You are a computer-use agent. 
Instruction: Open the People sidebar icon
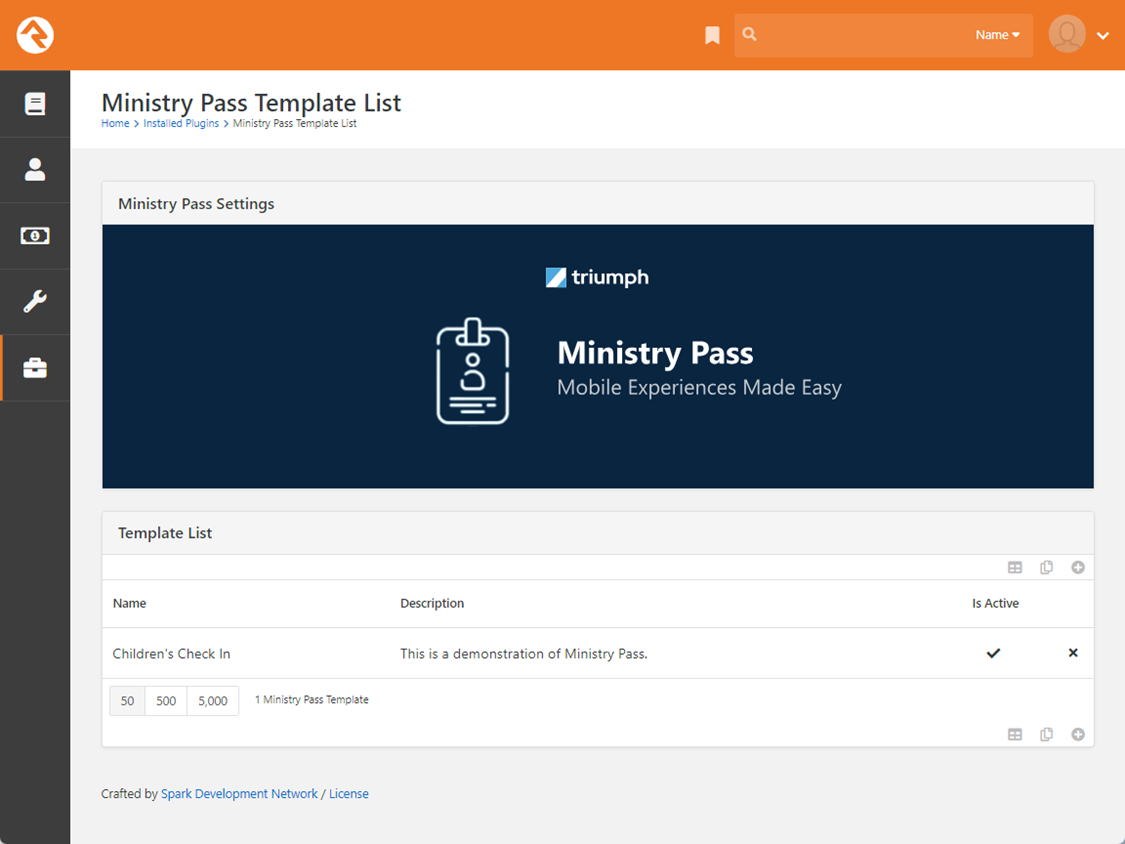(x=34, y=170)
